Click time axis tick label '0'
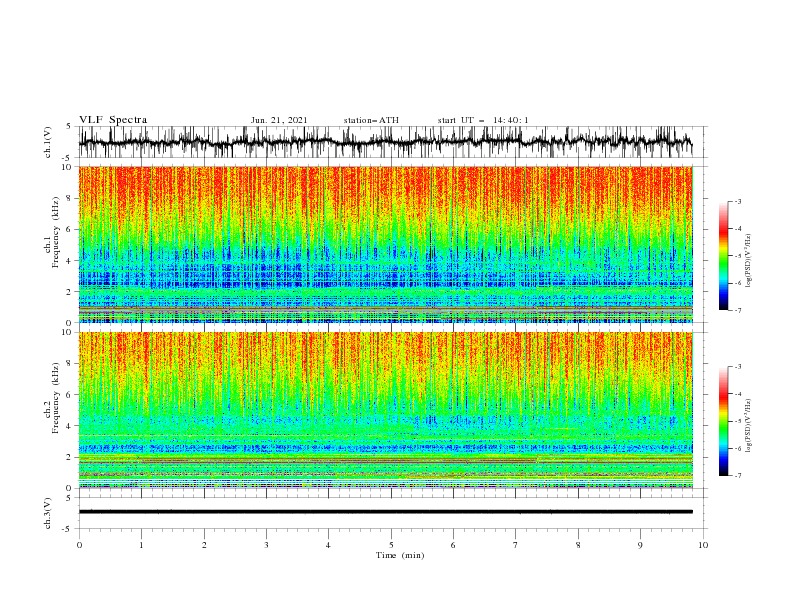The width and height of the screenshot is (792, 612). point(79,545)
